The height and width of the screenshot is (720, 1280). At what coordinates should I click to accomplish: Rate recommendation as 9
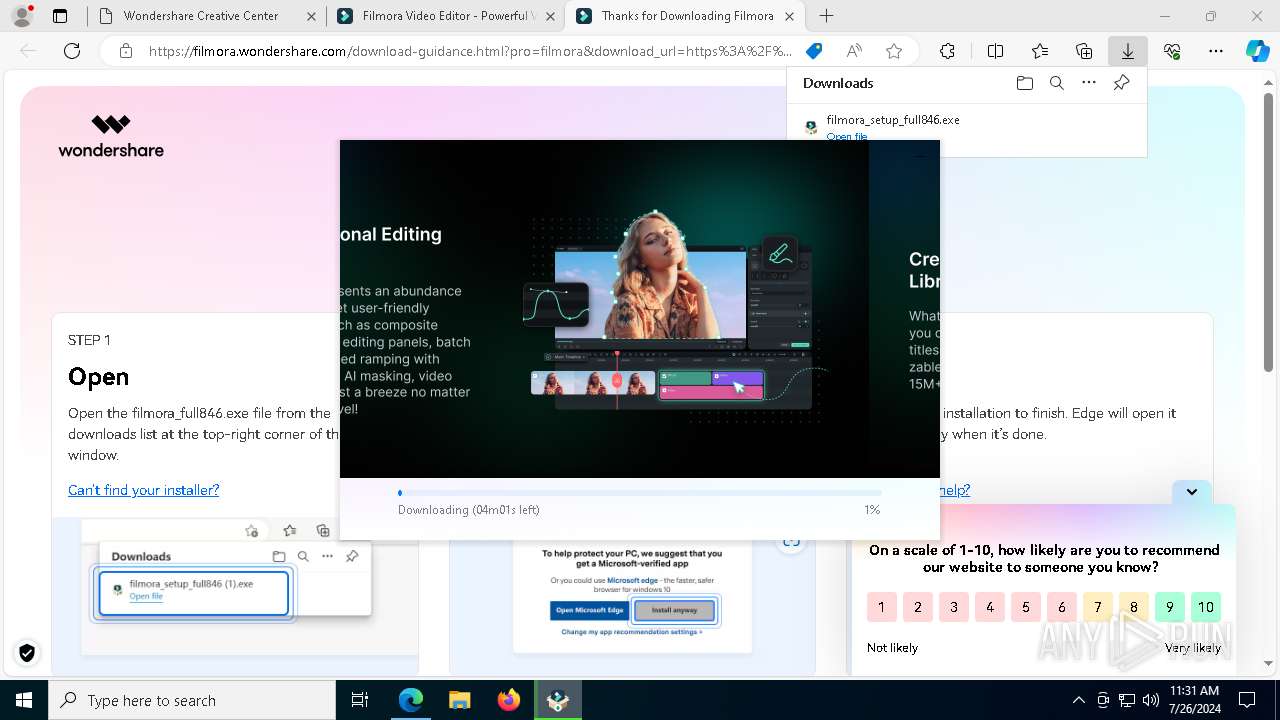point(1170,607)
